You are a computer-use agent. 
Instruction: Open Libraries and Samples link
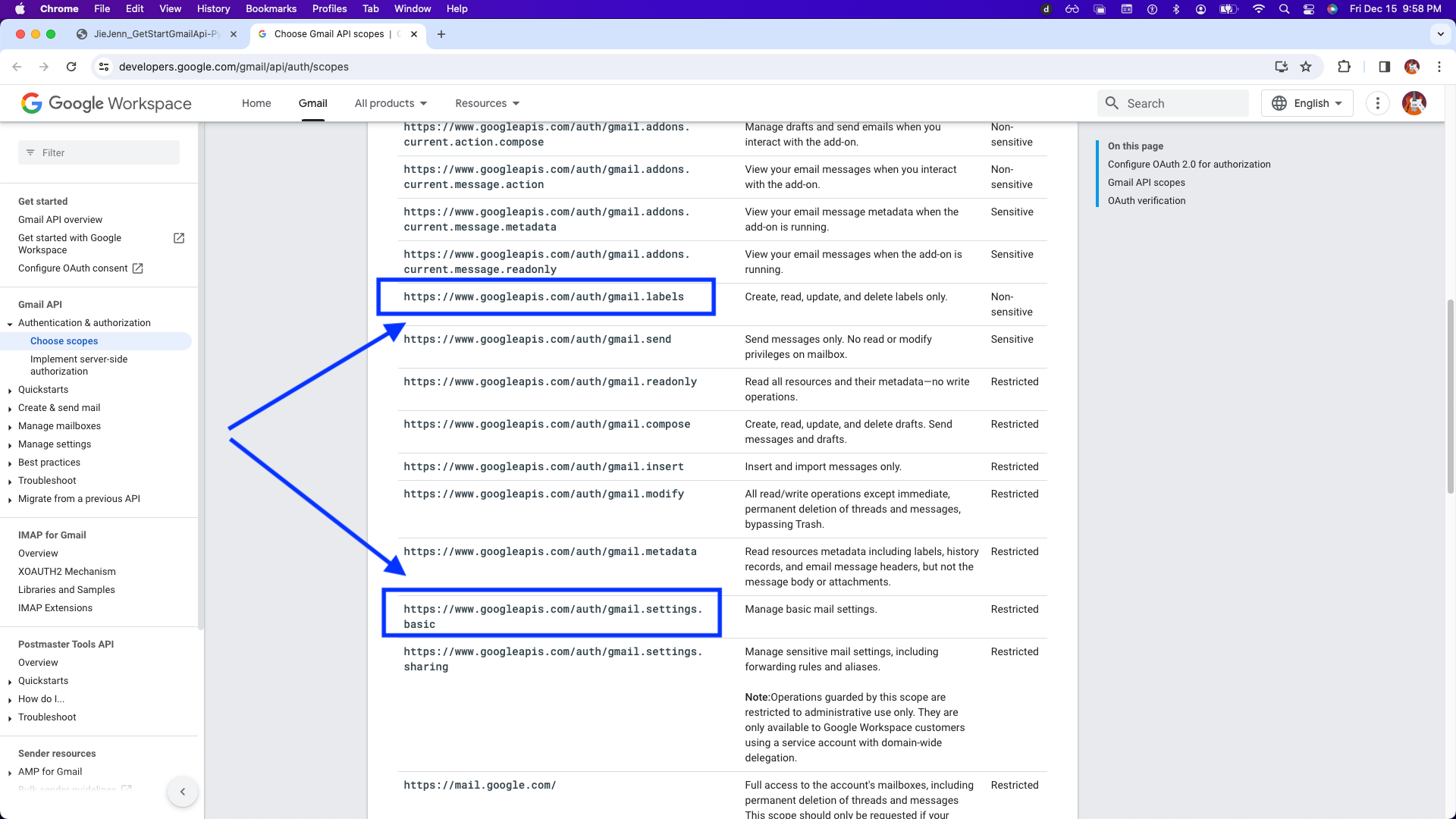click(x=67, y=590)
